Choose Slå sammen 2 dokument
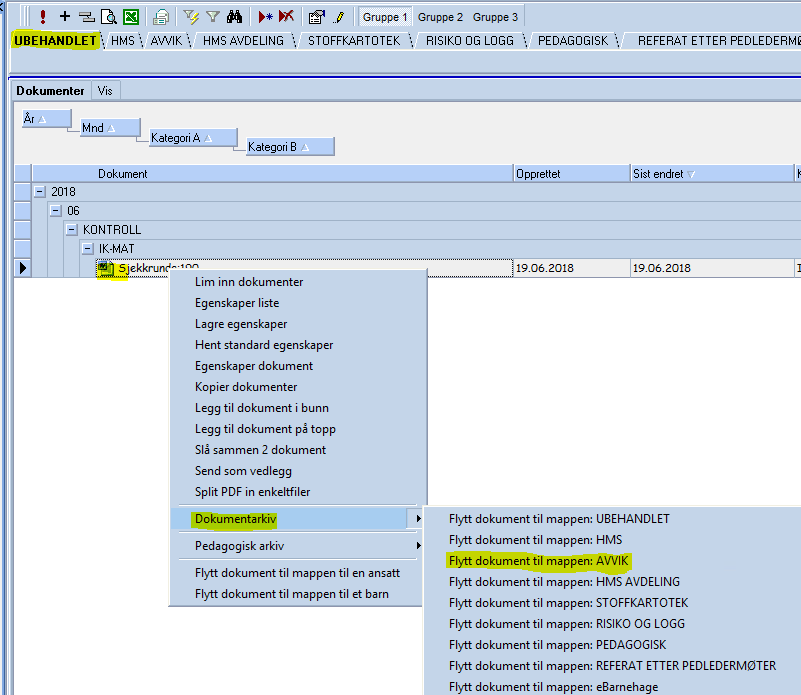 pyautogui.click(x=298, y=450)
